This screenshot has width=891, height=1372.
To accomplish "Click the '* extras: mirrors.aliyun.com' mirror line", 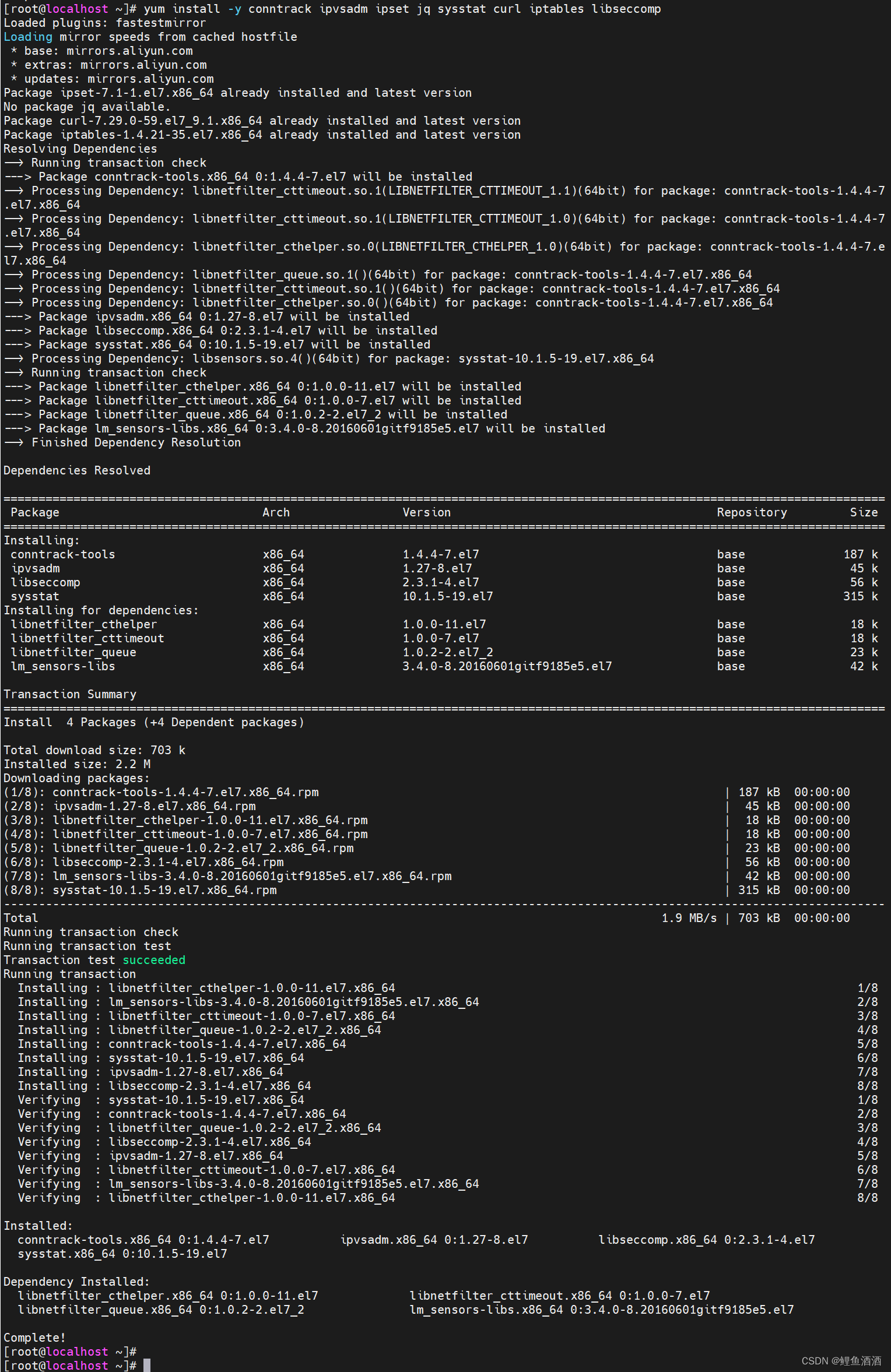I will pos(108,65).
